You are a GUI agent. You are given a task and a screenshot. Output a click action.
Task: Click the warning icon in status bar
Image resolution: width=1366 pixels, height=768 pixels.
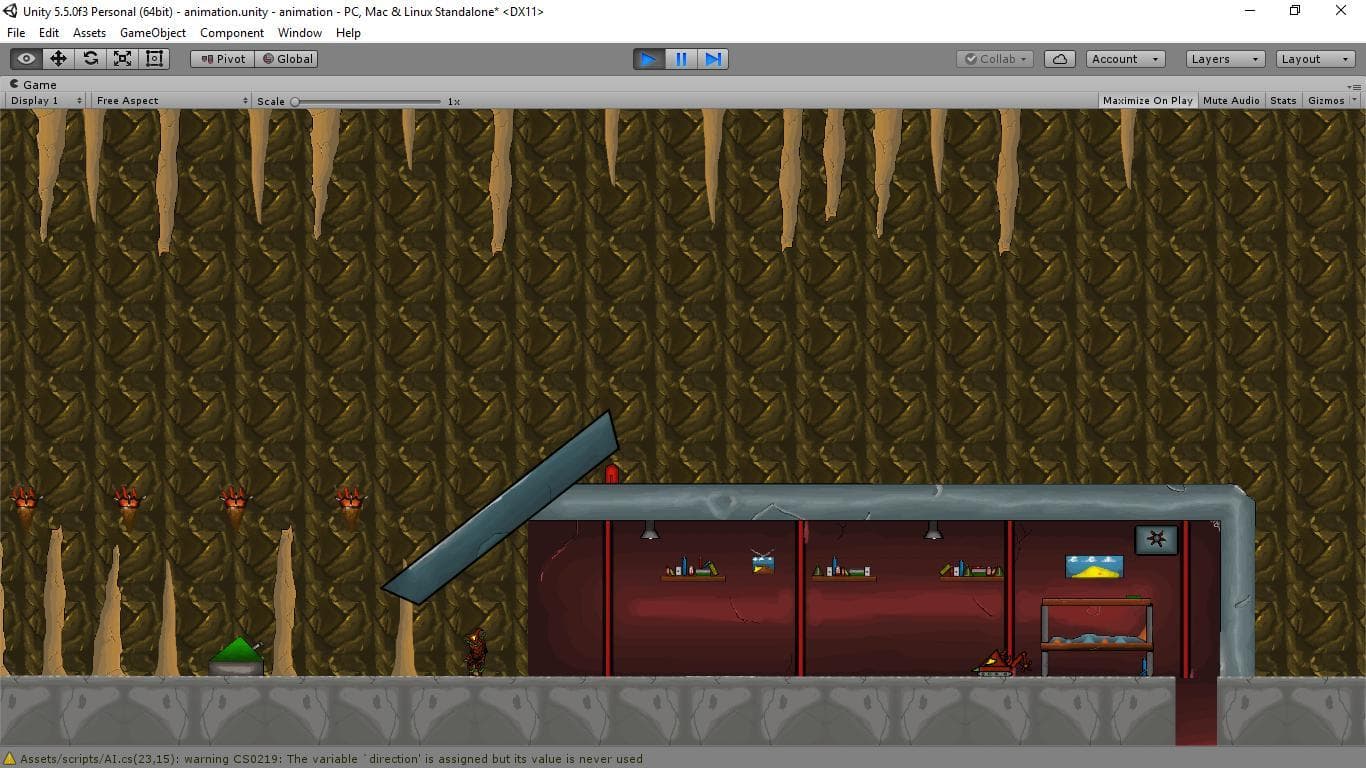(x=10, y=759)
